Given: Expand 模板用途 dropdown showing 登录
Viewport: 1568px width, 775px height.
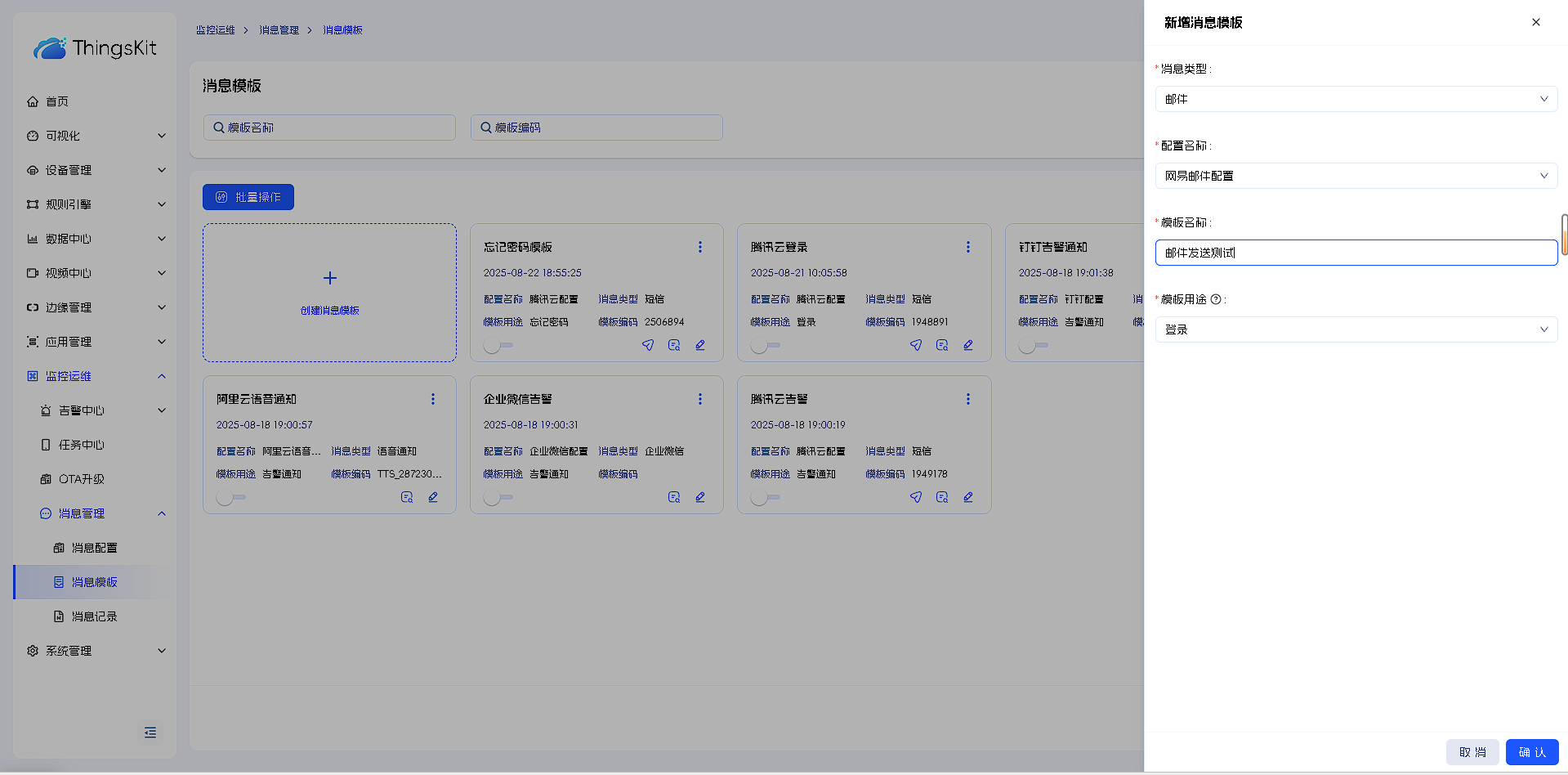Looking at the screenshot, I should pos(1356,329).
